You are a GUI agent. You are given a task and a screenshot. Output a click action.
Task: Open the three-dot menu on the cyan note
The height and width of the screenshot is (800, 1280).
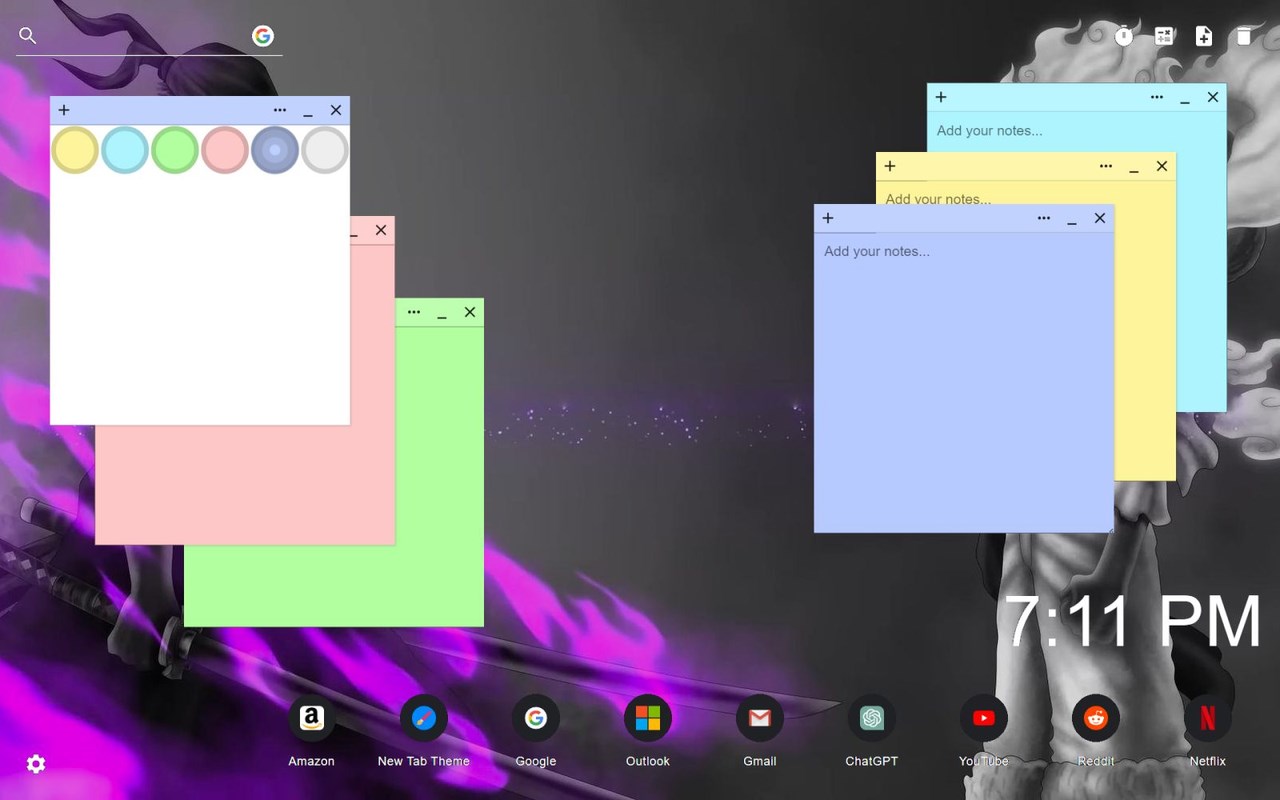pyautogui.click(x=1157, y=97)
